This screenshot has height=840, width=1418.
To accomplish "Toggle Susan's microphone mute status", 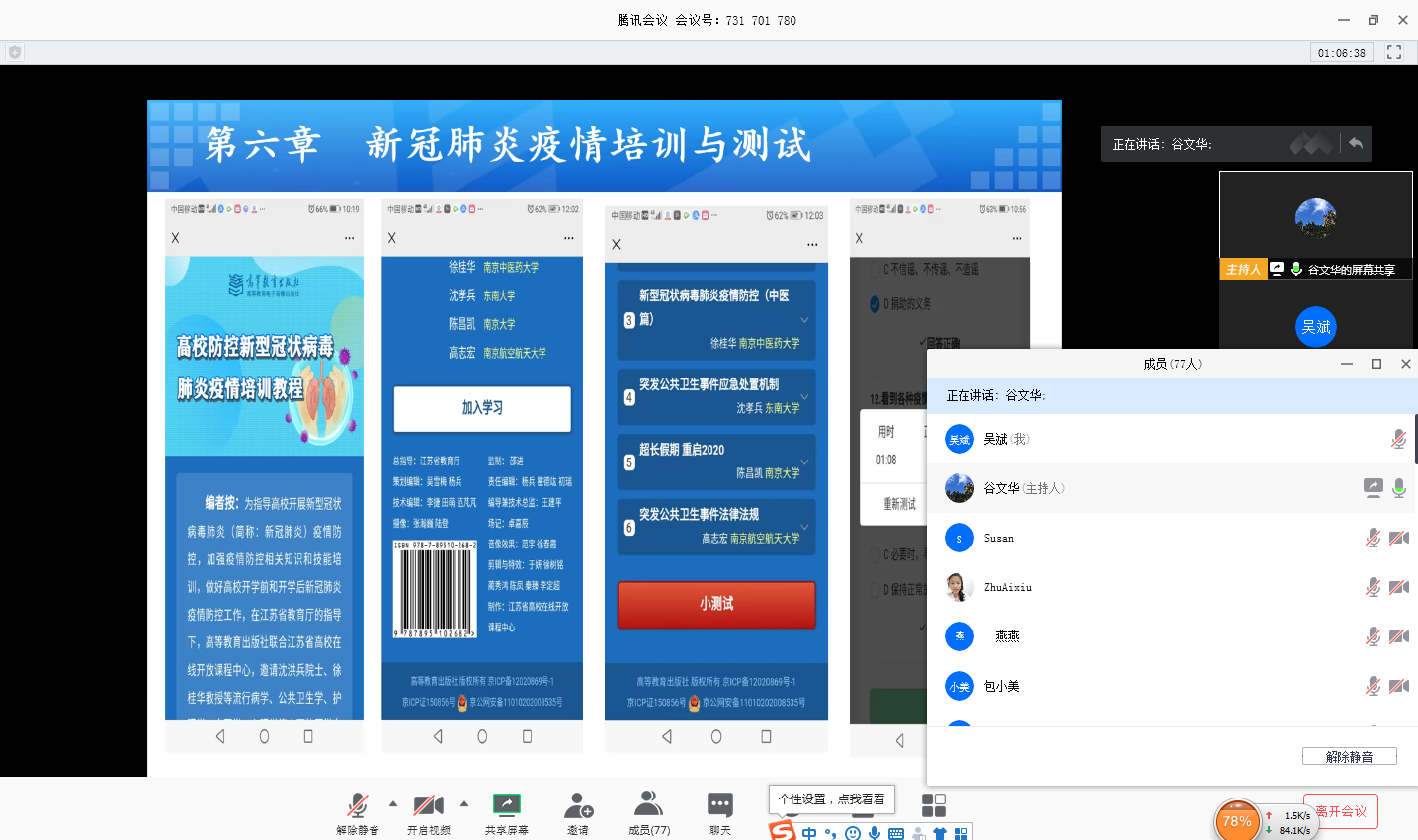I will tap(1373, 538).
